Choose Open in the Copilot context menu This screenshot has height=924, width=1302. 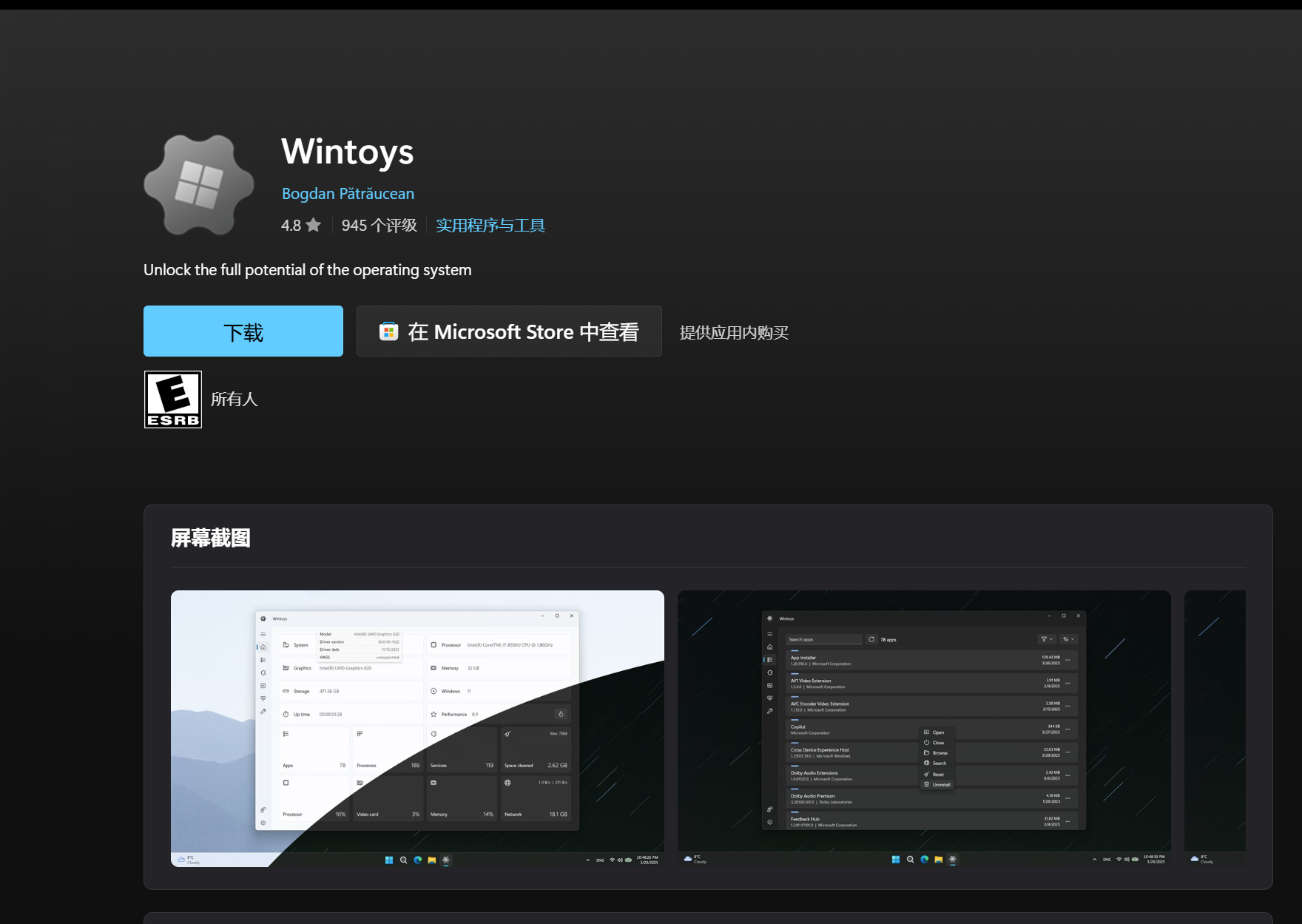point(938,732)
